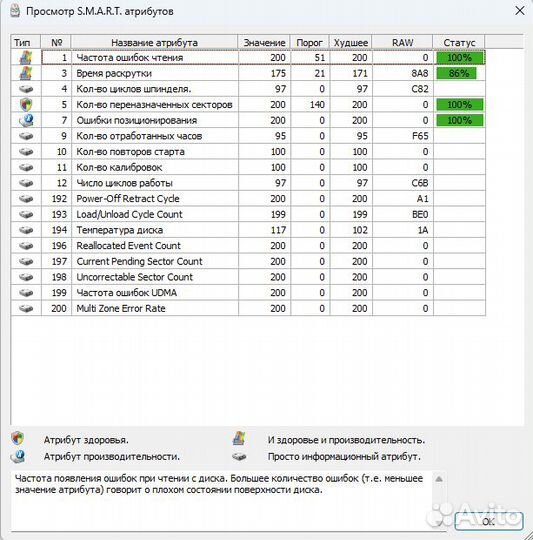
Task: Click legend icon for Атрибут производительности
Action: [x=18, y=456]
